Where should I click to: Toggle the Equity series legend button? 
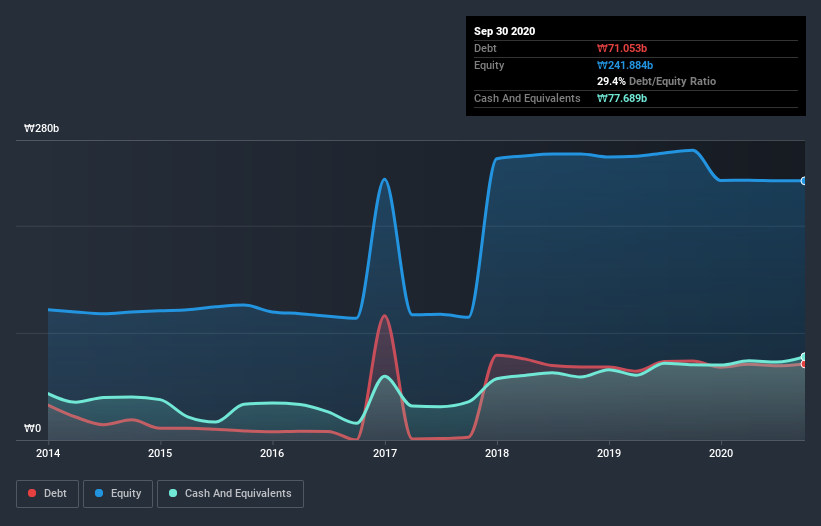coord(118,494)
